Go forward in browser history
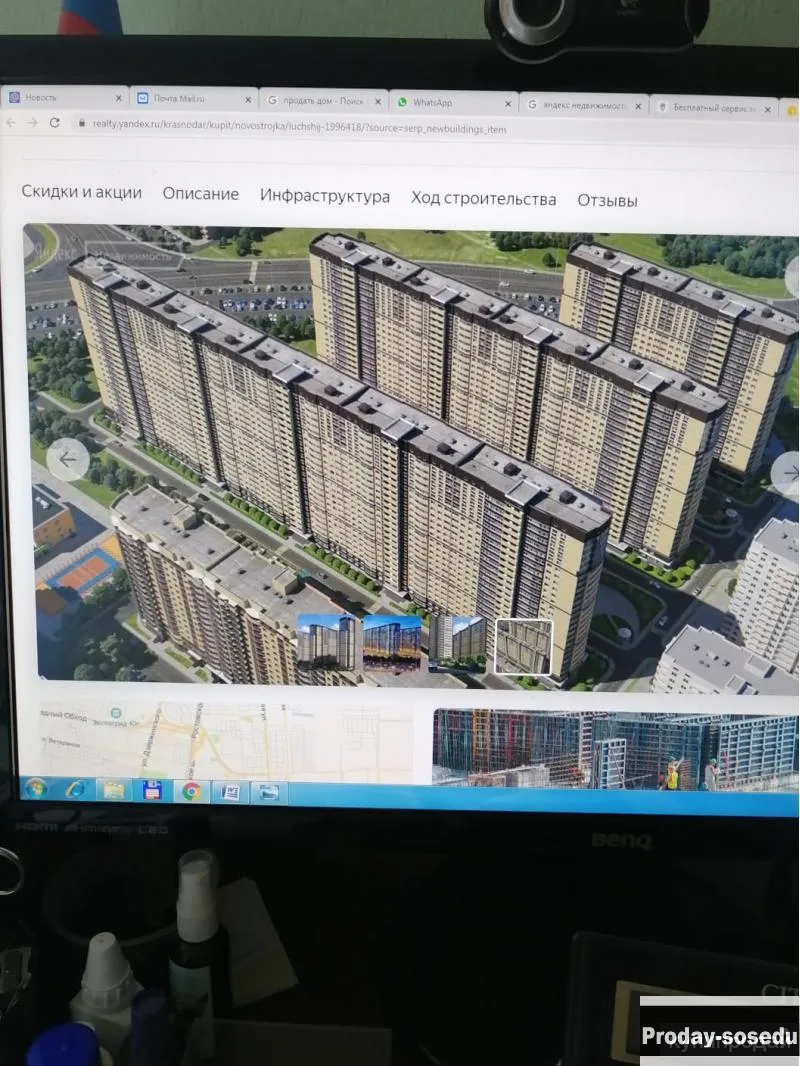The width and height of the screenshot is (800, 1066). (33, 122)
